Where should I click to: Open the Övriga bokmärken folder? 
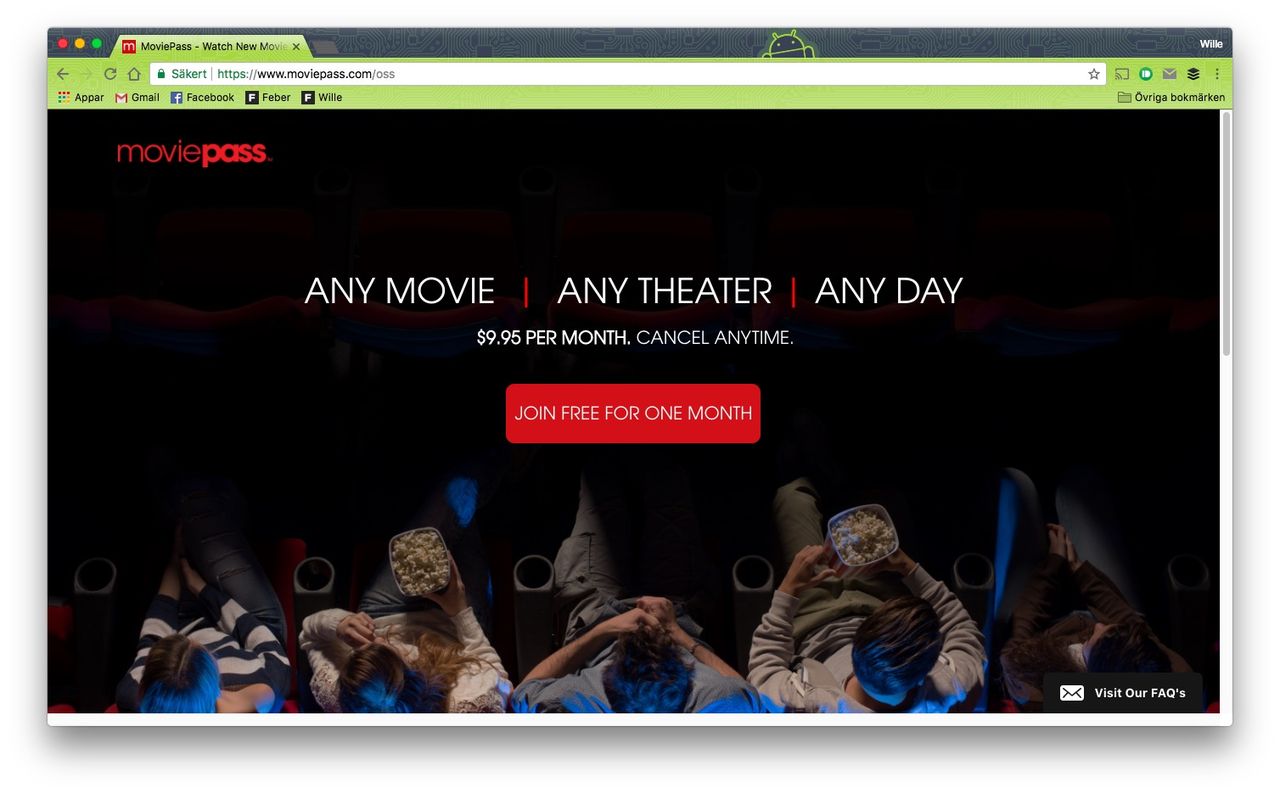(1171, 97)
